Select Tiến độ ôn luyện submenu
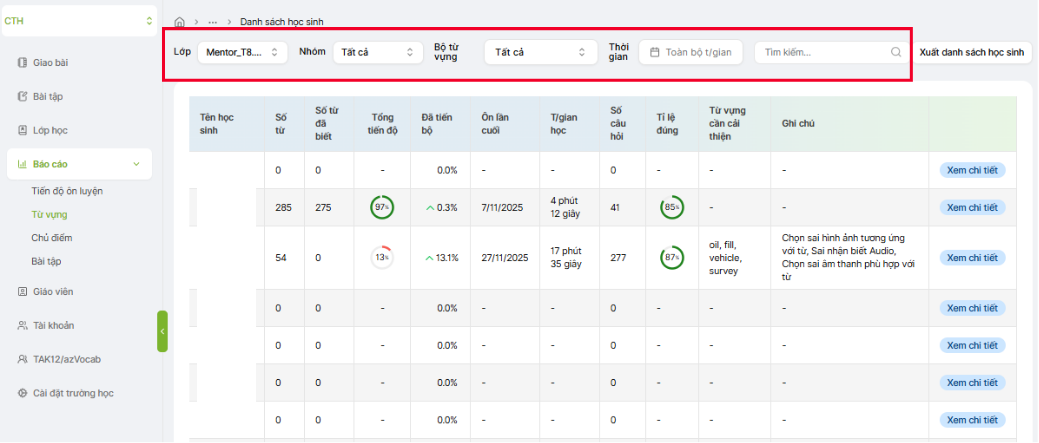1039x443 pixels. click(67, 191)
